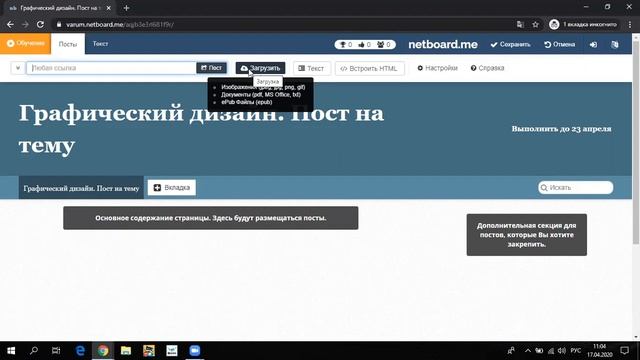Click the Пост button next to link field
640x360 pixels.
click(x=211, y=68)
